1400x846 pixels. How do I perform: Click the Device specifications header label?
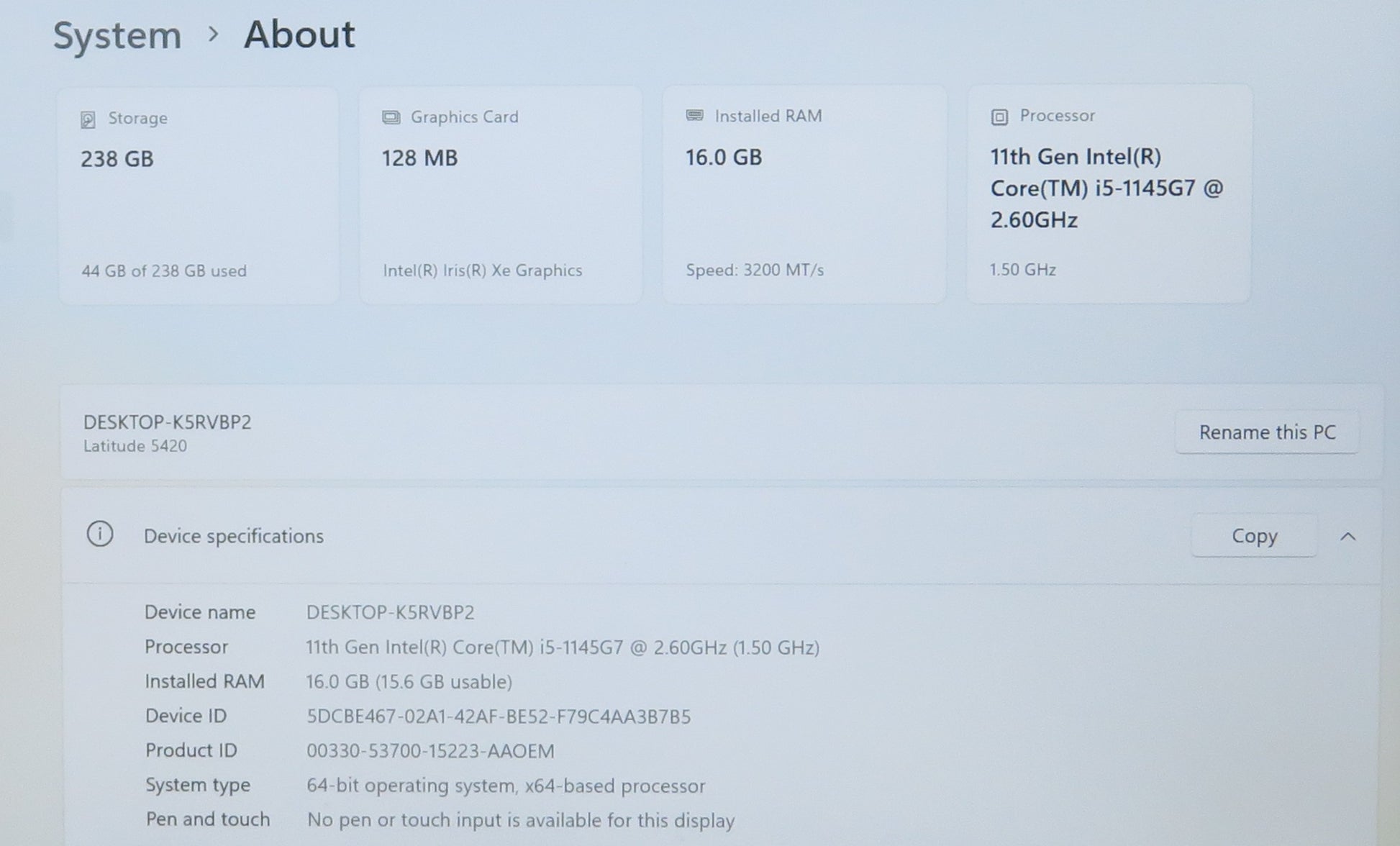233,536
